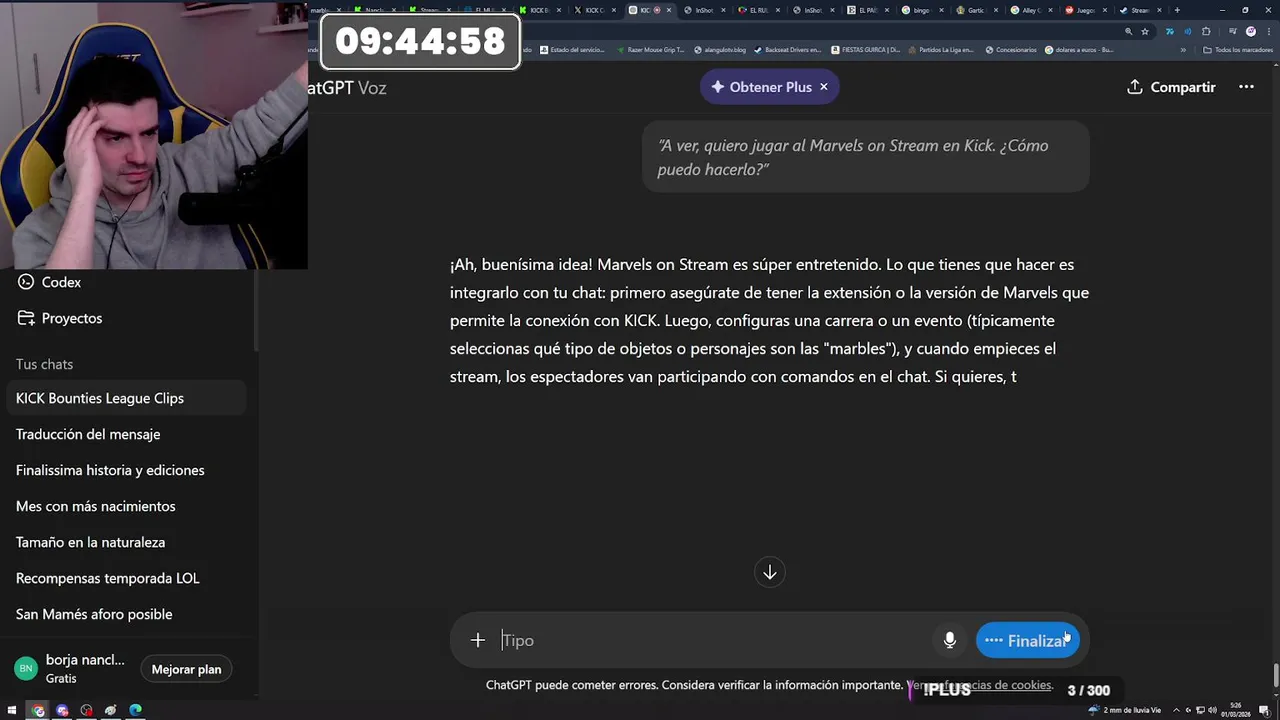Open the Chrome profile avatar
1280x720 pixels.
1251,31
